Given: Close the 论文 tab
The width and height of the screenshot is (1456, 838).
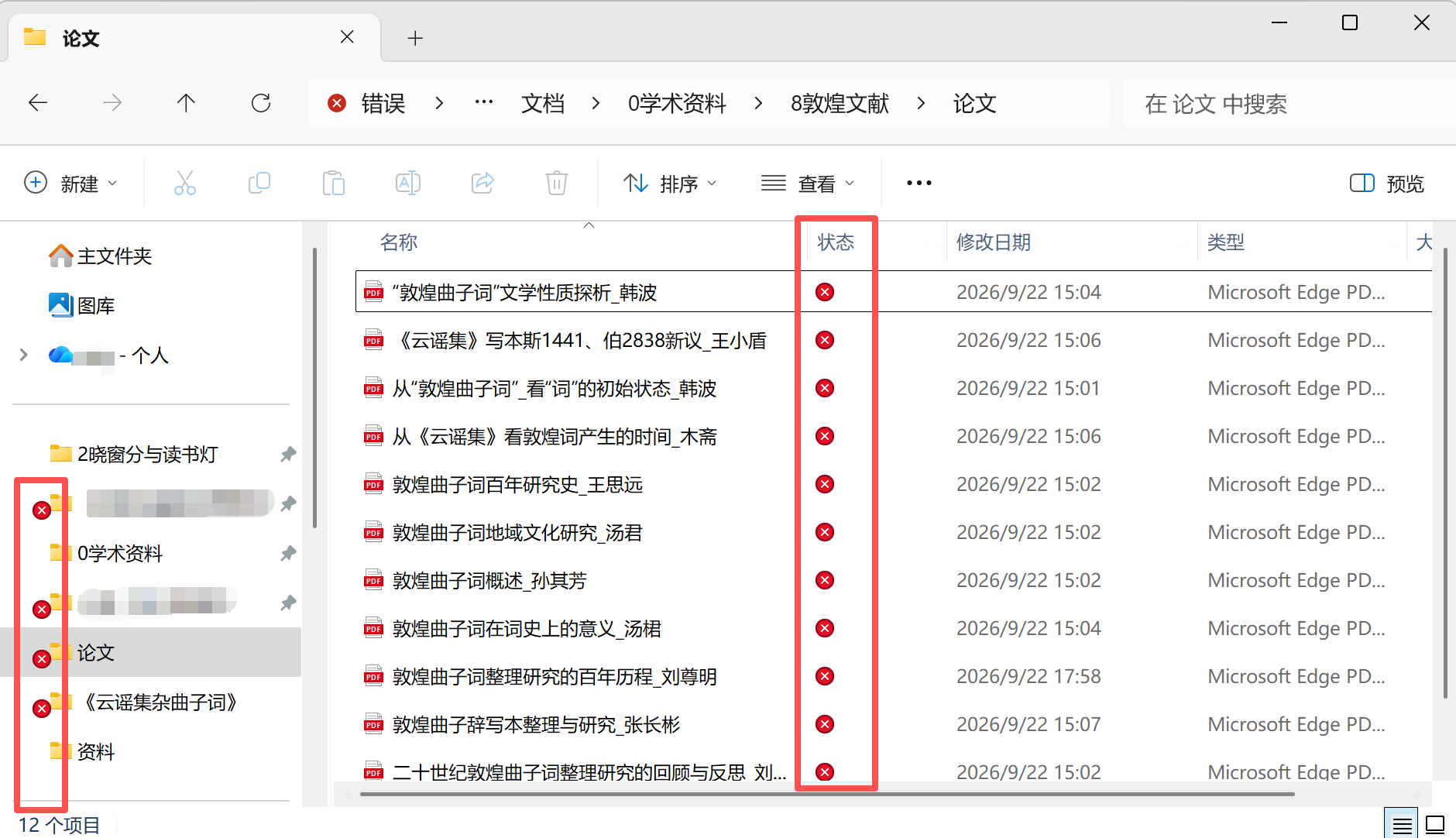Looking at the screenshot, I should click(x=347, y=37).
